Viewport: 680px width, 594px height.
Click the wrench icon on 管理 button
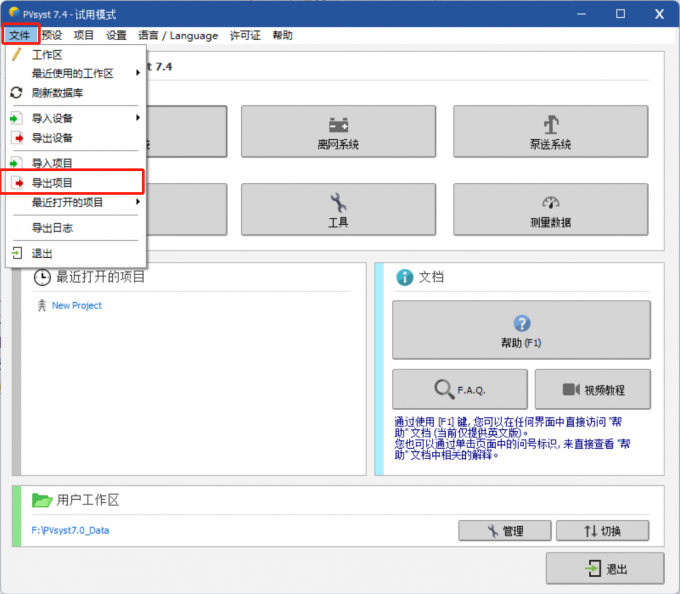[x=493, y=531]
